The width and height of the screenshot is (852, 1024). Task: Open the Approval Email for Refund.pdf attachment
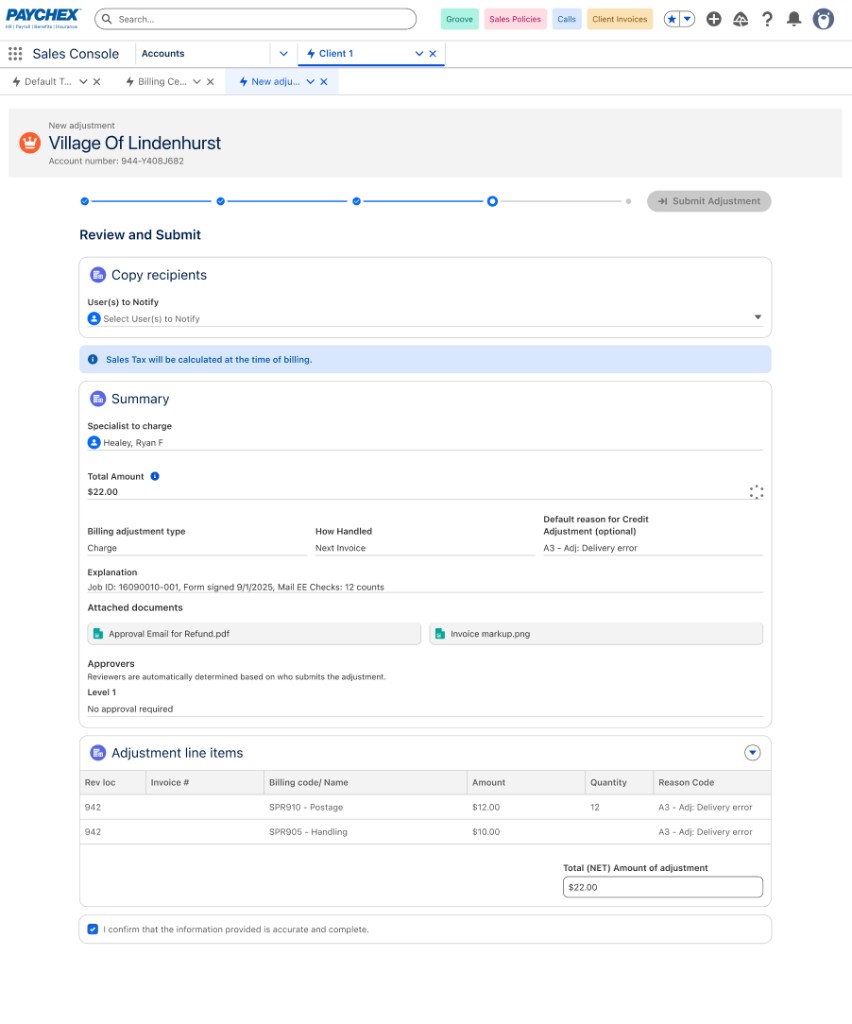point(254,633)
